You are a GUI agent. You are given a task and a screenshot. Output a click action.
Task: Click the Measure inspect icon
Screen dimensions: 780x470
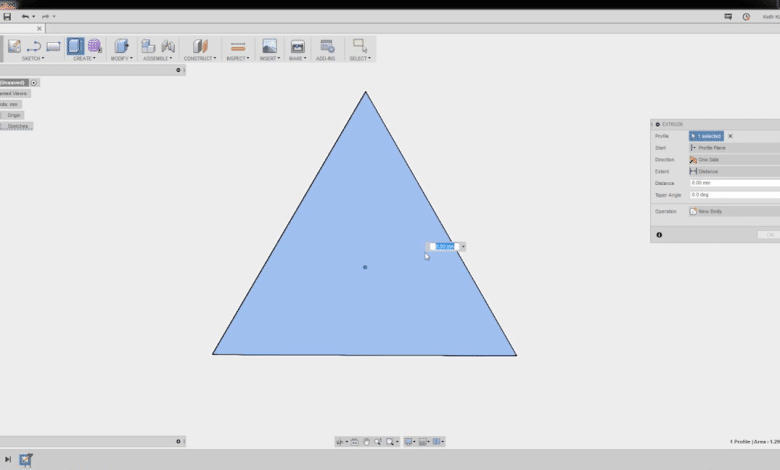click(x=238, y=47)
